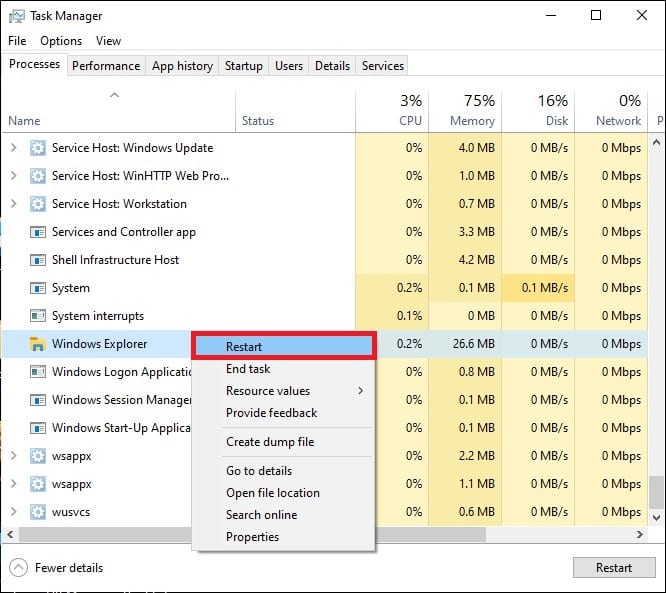This screenshot has width=666, height=593.
Task: Select the Processes tab
Action: point(34,64)
